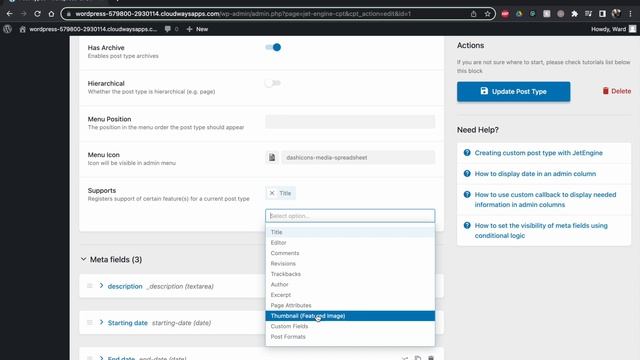This screenshot has width=640, height=360.
Task: Remove the Title tag with X
Action: pyautogui.click(x=272, y=193)
